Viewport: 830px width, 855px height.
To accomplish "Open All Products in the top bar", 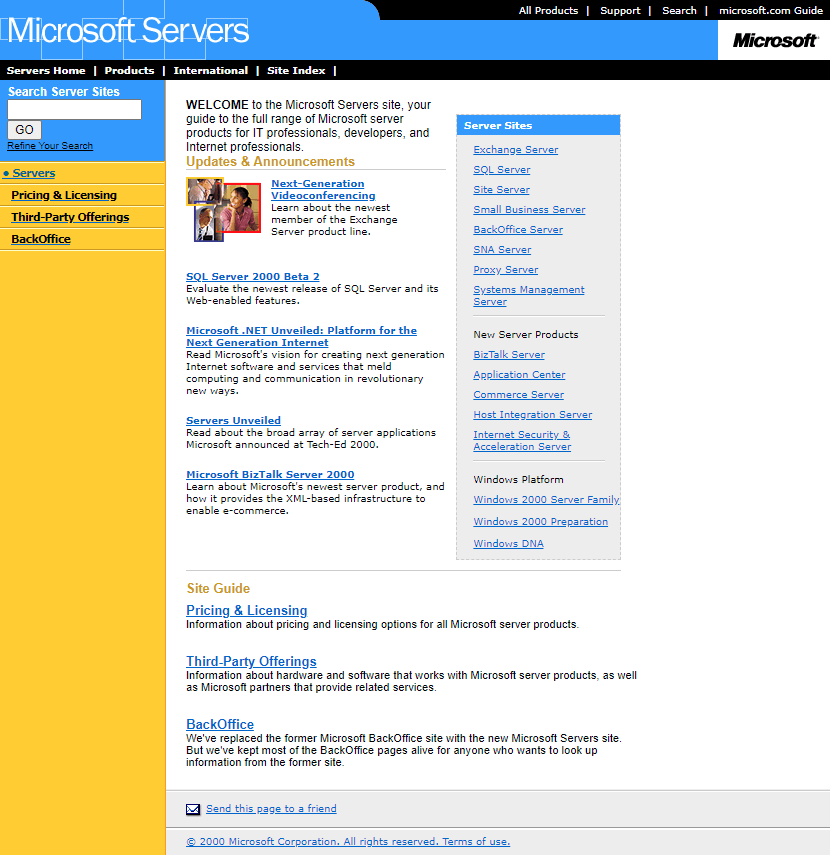I will click(x=548, y=10).
